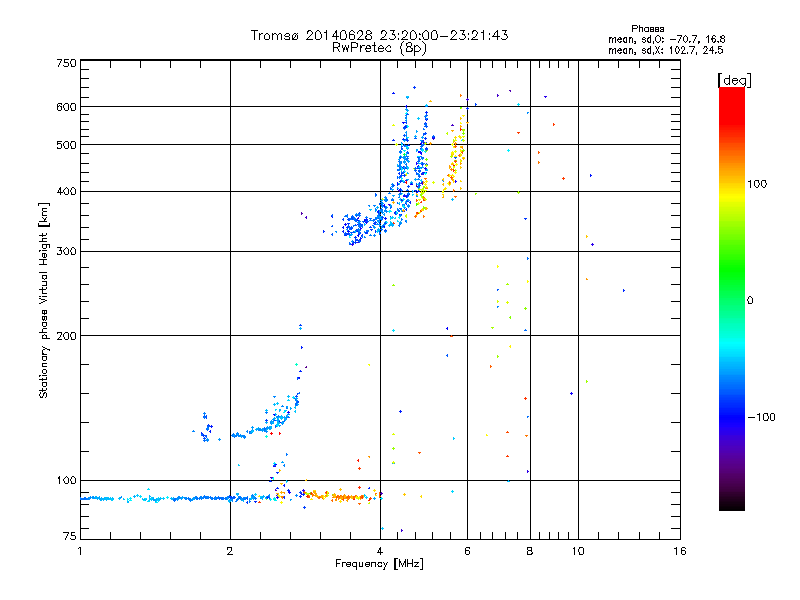
Task: Click the y-axis tick label '200'
Action: (66, 336)
